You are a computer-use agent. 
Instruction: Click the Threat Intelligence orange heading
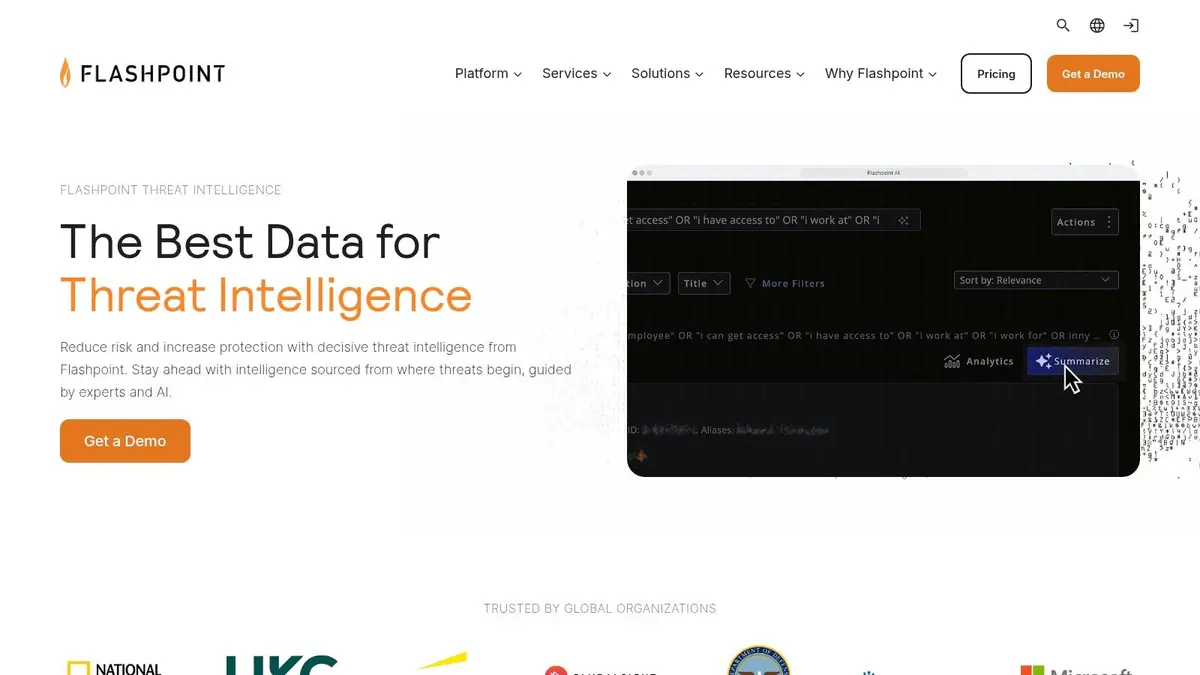tap(266, 295)
